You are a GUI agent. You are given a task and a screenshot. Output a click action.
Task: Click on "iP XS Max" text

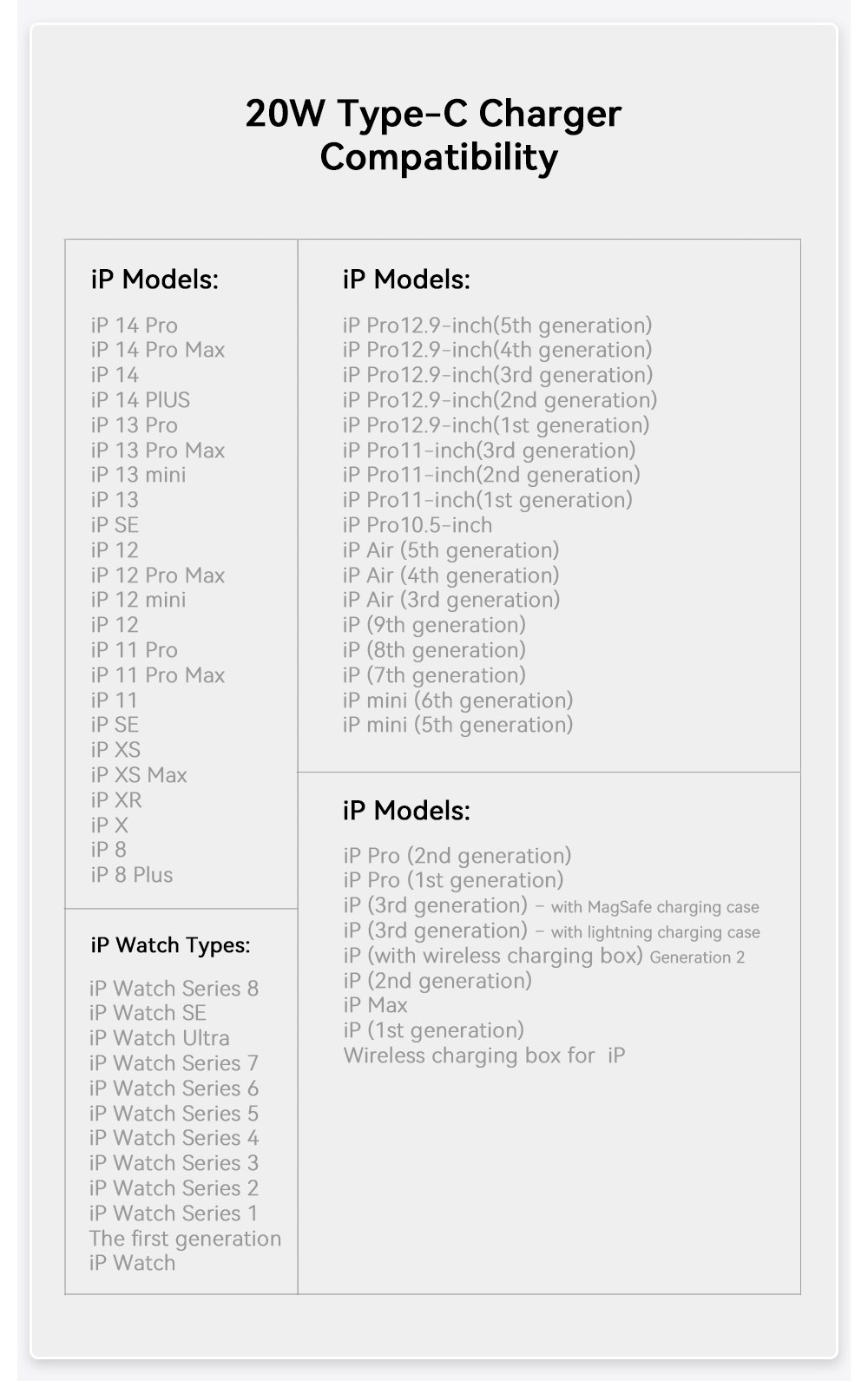point(139,775)
